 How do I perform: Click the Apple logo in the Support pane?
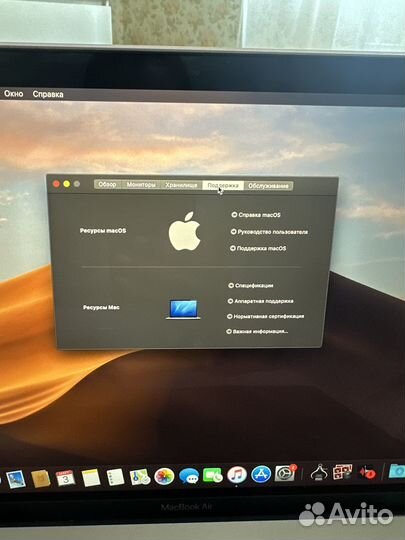(185, 231)
